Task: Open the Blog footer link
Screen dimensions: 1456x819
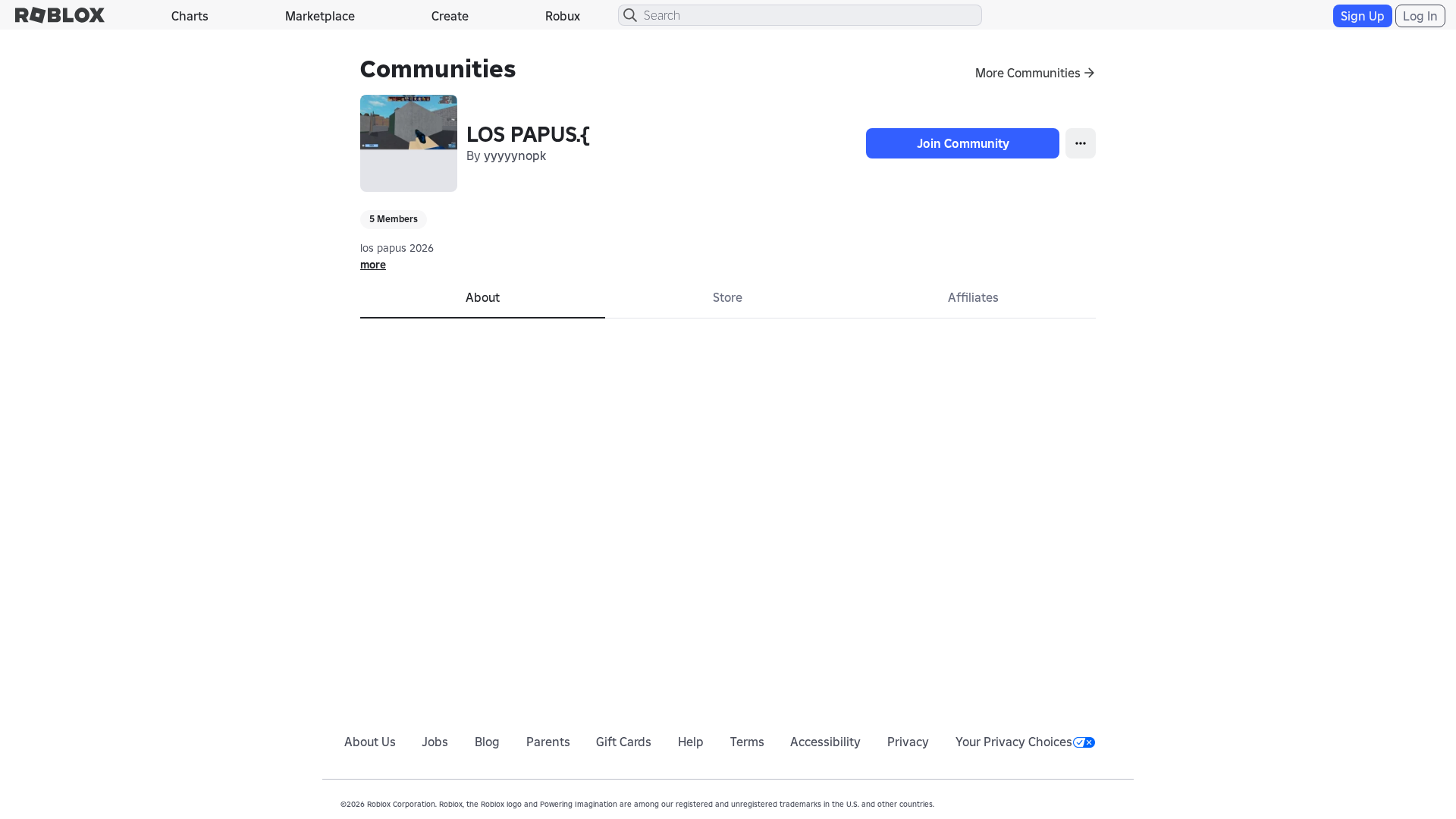Action: 487,742
